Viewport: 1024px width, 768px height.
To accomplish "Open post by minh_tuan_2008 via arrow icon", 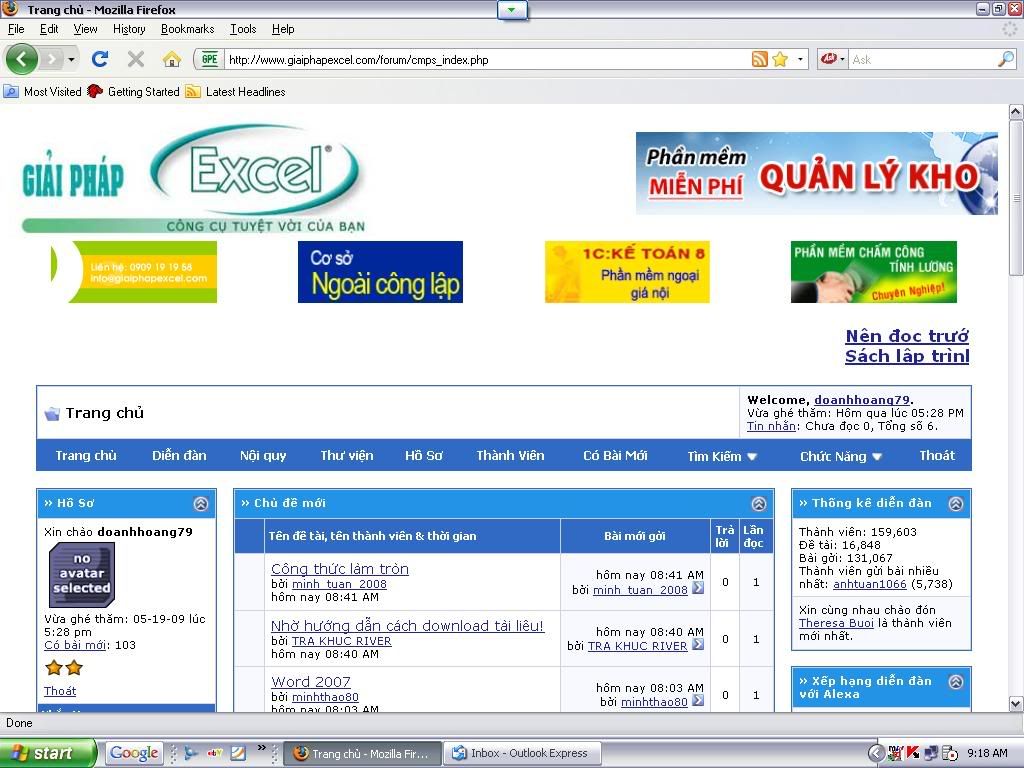I will [698, 588].
